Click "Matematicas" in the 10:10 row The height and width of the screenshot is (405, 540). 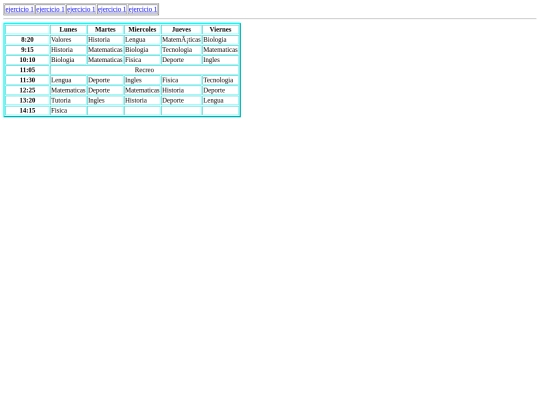coord(105,60)
